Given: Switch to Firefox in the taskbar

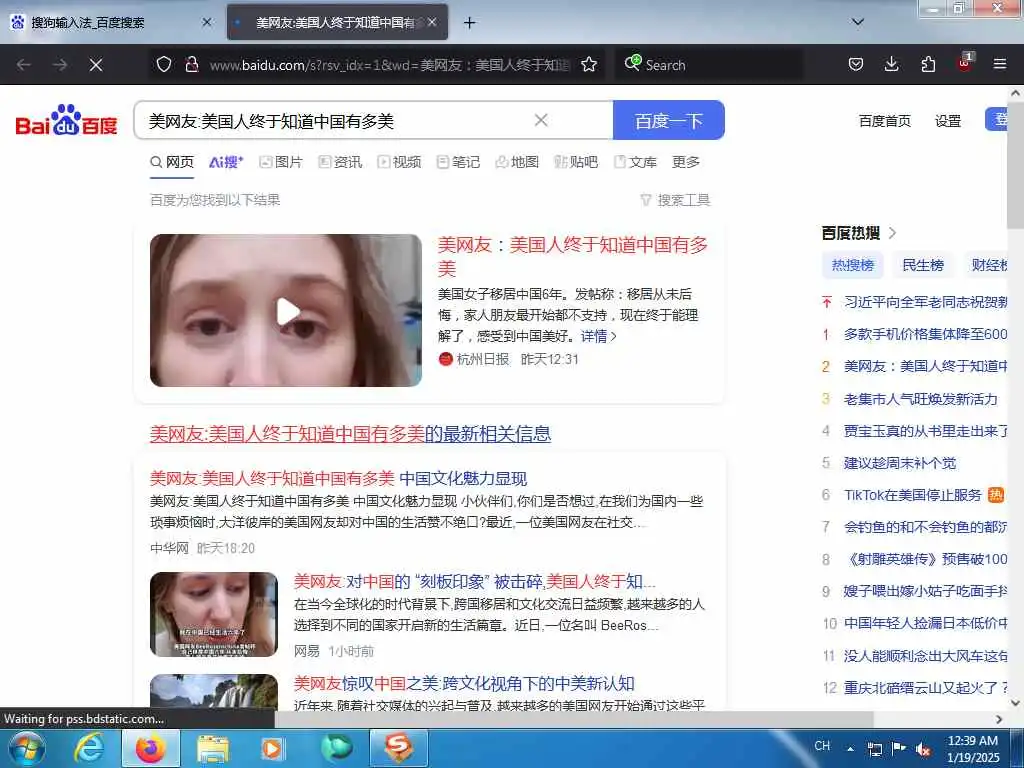Looking at the screenshot, I should pos(151,748).
